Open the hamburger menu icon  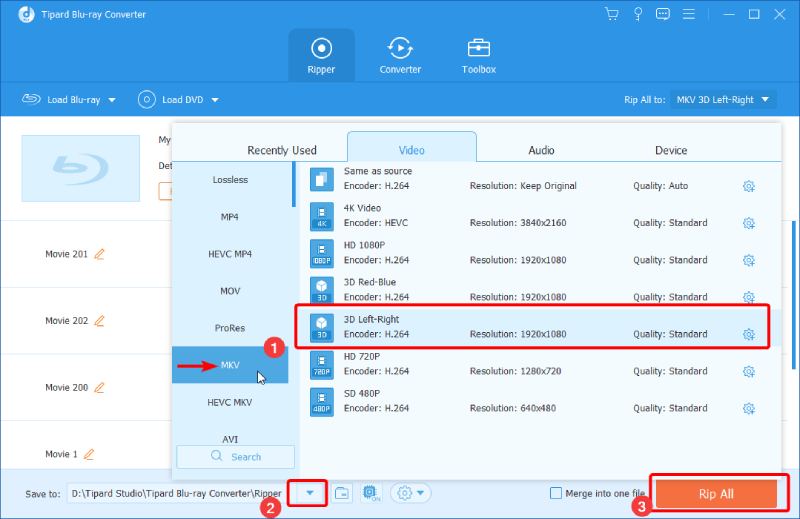tap(689, 14)
